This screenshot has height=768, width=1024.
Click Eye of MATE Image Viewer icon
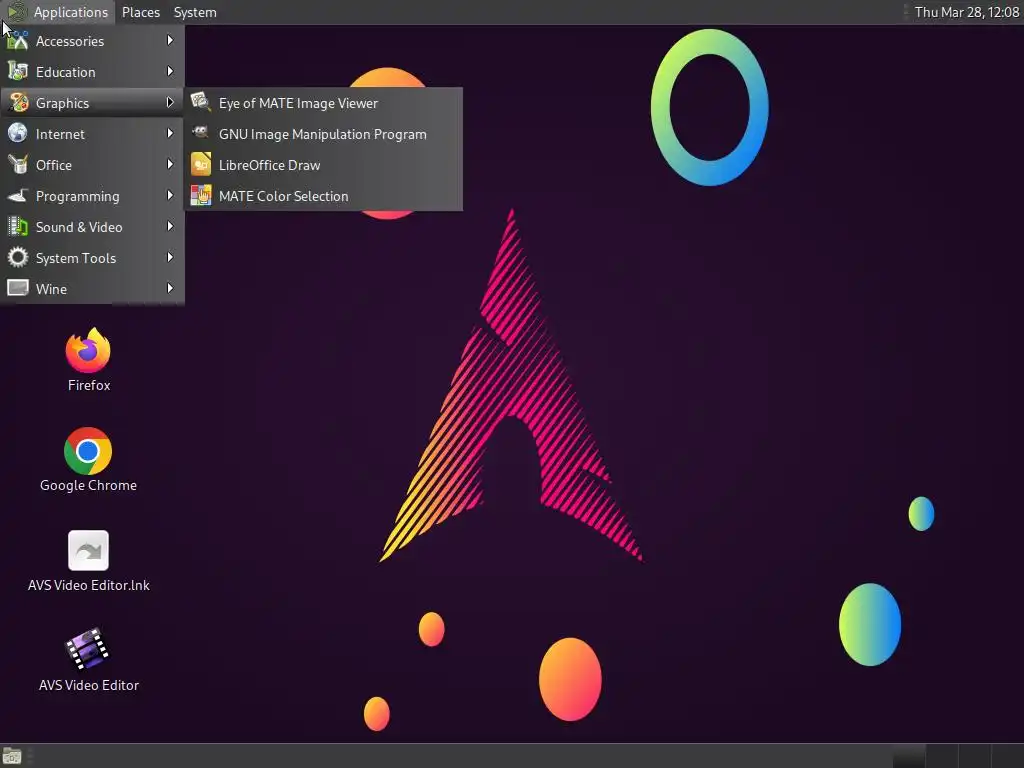point(200,103)
